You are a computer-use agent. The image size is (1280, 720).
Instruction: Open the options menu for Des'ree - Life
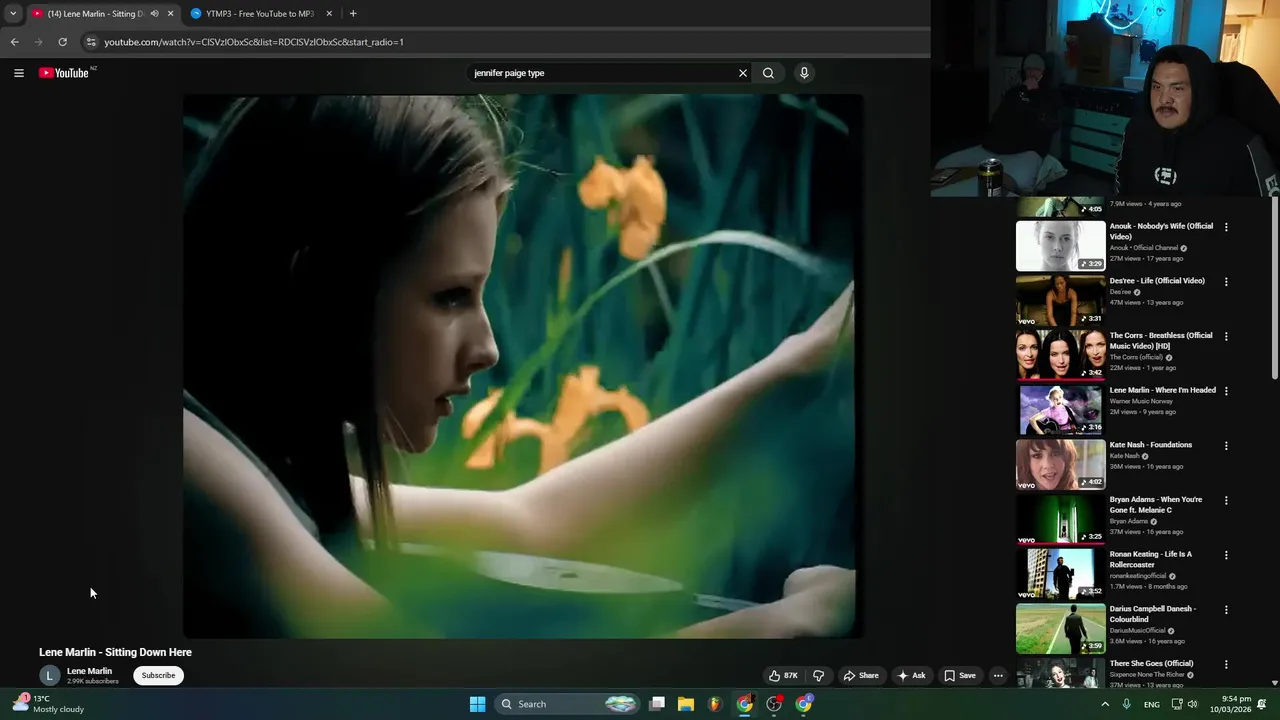1226,282
